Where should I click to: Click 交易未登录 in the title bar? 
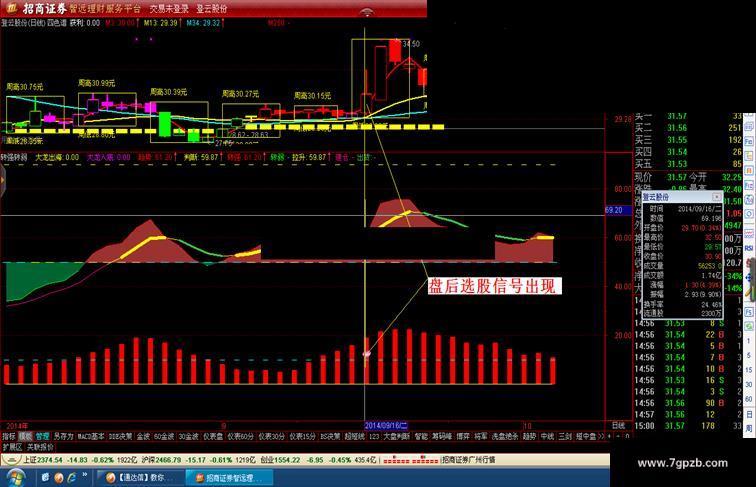[x=169, y=9]
